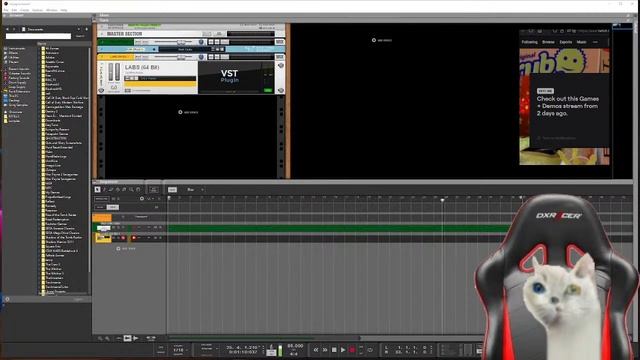640x360 pixels.
Task: Open the Utilities category in browser
Action: point(13,58)
